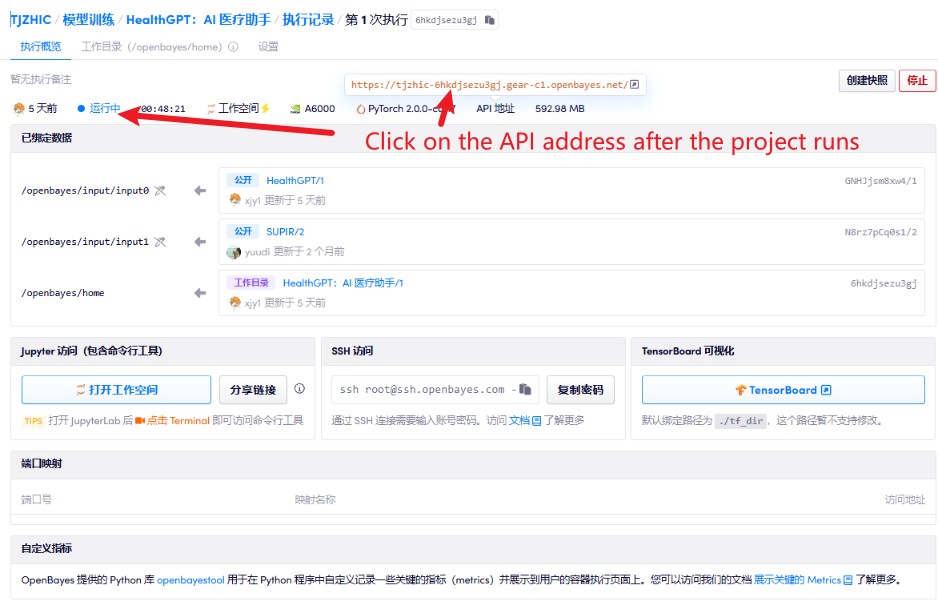Click the API 地址 label
Viewport: 938px width, 607px height.
[x=495, y=109]
